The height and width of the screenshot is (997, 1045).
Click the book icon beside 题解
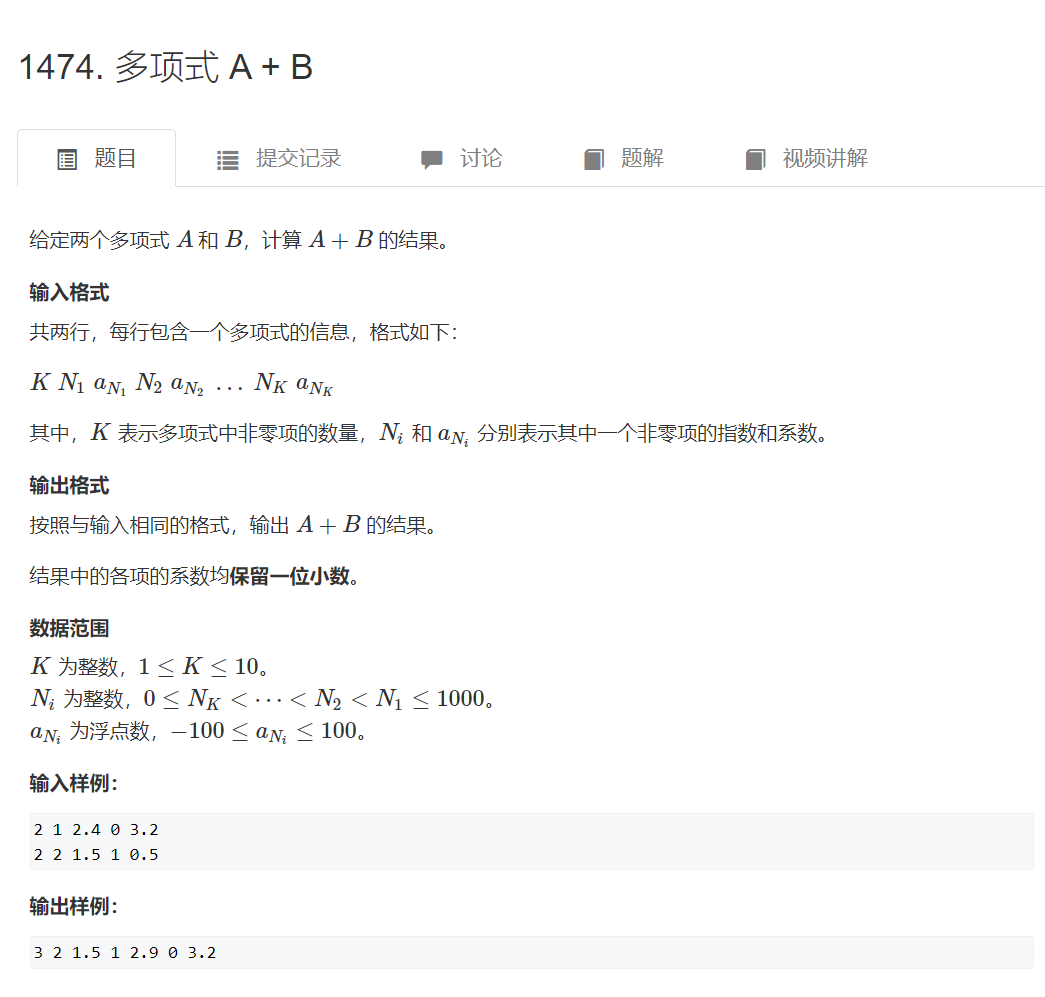click(594, 160)
